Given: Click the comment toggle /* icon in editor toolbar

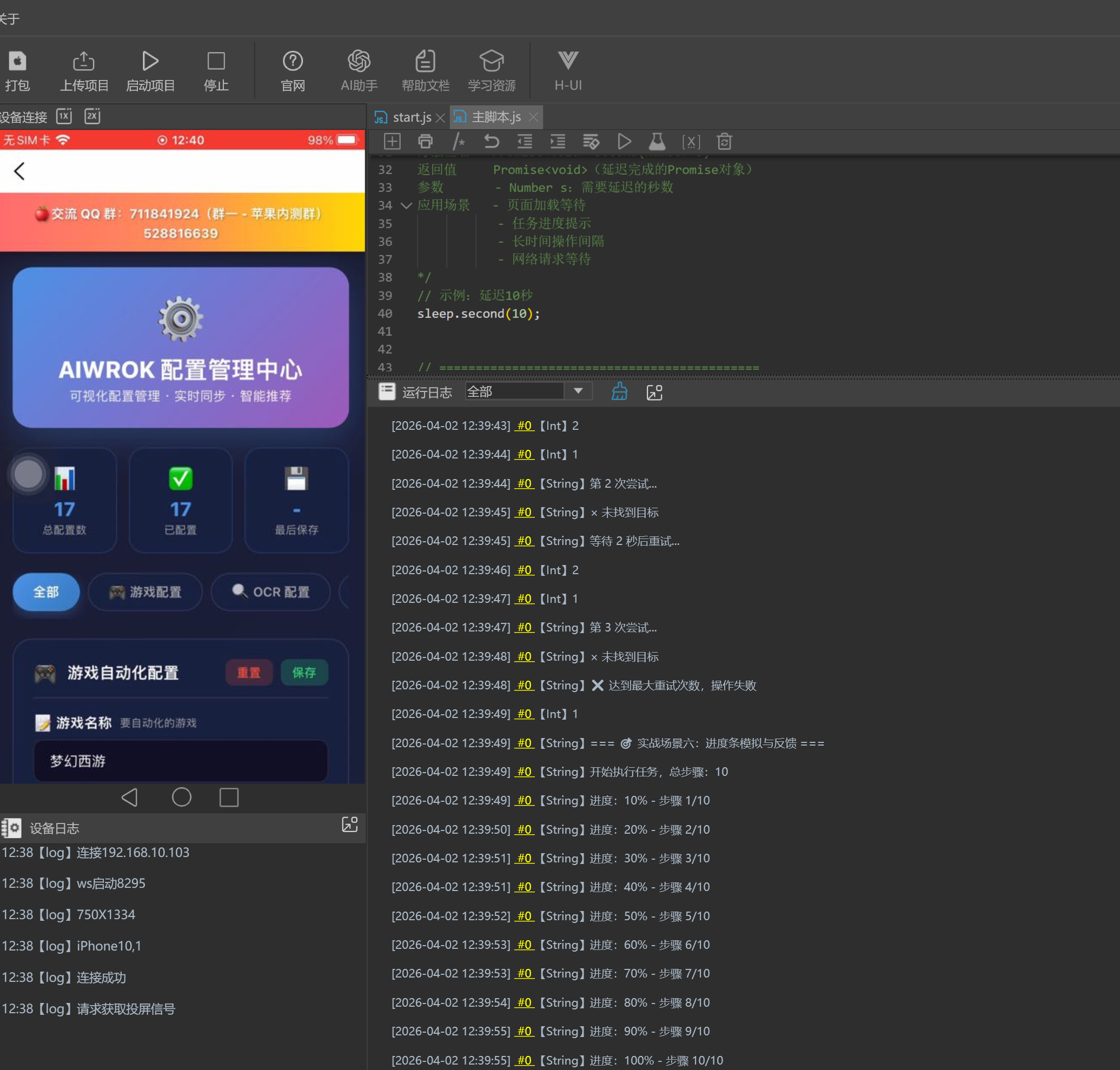Looking at the screenshot, I should [x=458, y=141].
